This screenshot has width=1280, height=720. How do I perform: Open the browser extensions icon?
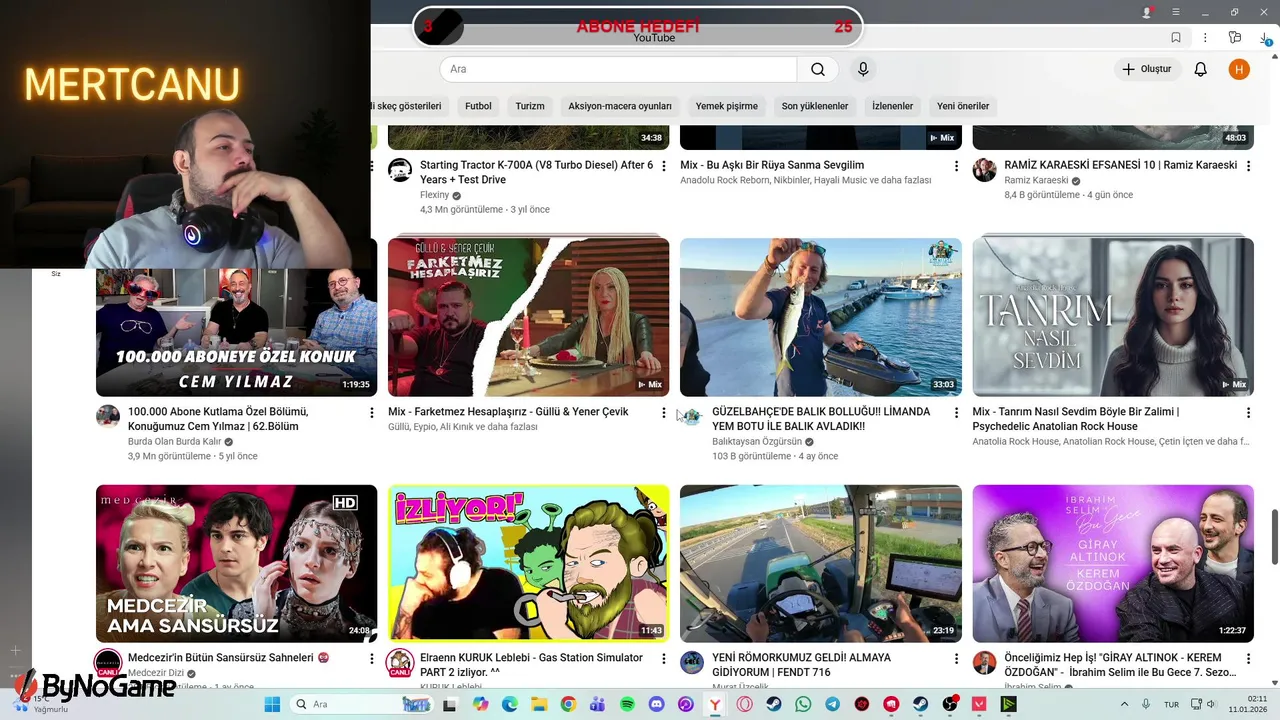[x=1235, y=38]
